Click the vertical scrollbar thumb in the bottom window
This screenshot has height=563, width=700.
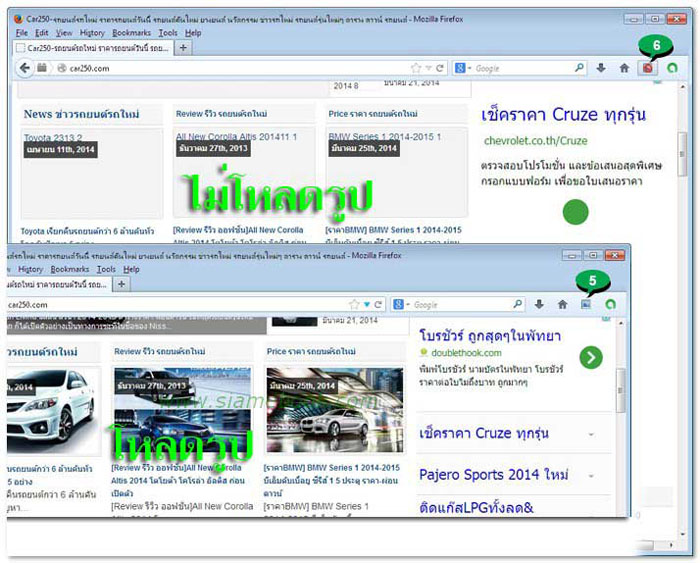(620, 391)
